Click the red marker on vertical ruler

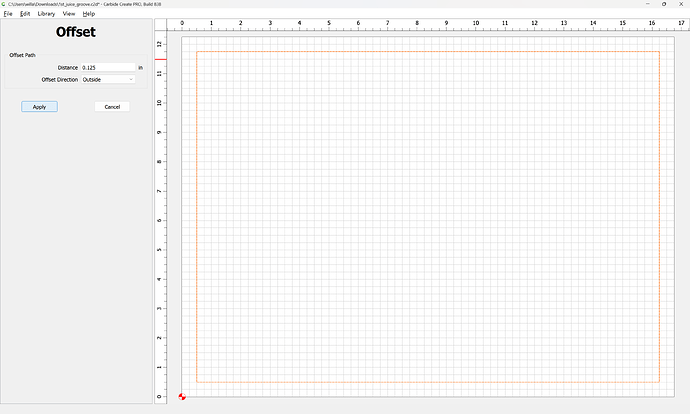[x=160, y=59]
